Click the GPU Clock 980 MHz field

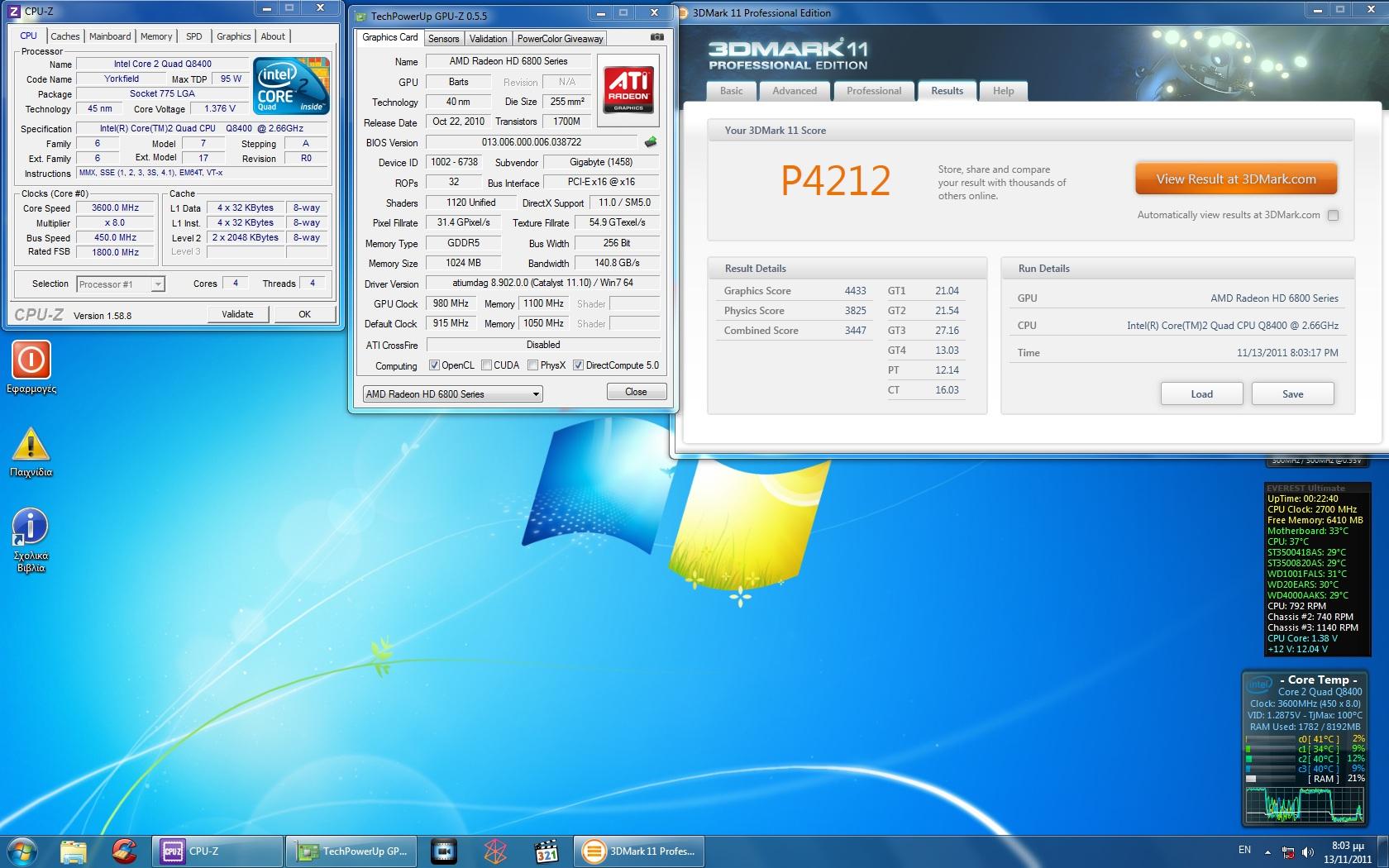tap(451, 303)
